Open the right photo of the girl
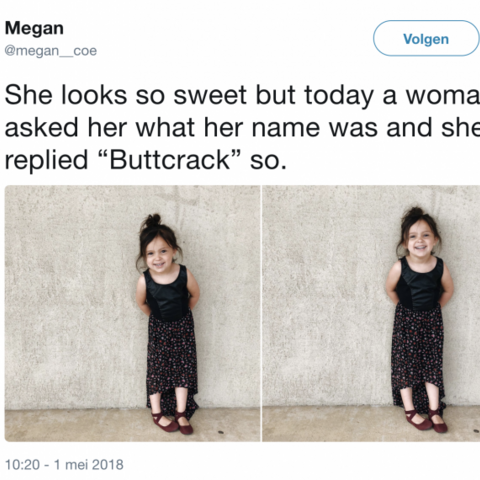 [x=371, y=313]
